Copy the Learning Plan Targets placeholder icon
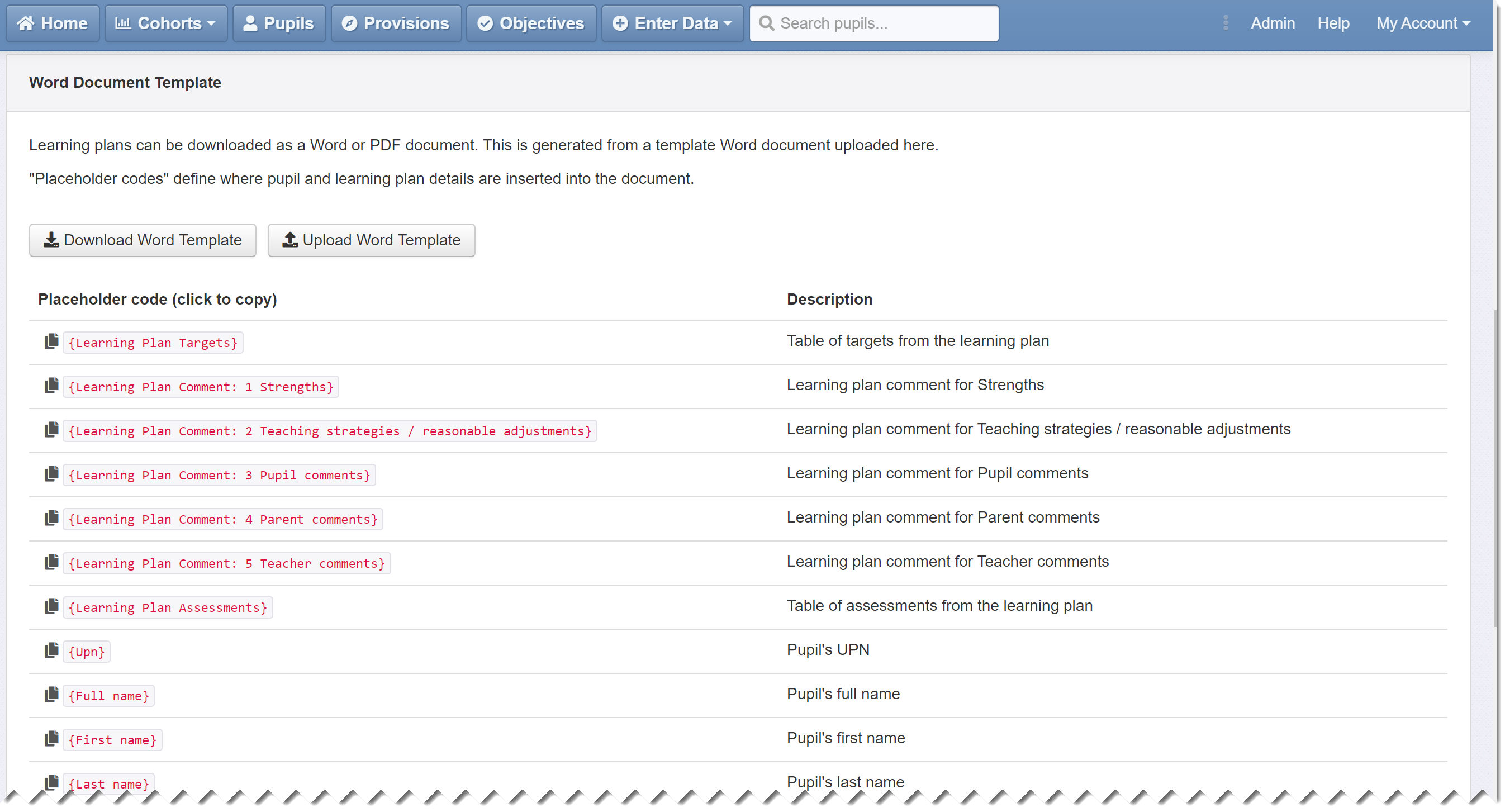This screenshot has width=1505, height=812. pos(51,341)
